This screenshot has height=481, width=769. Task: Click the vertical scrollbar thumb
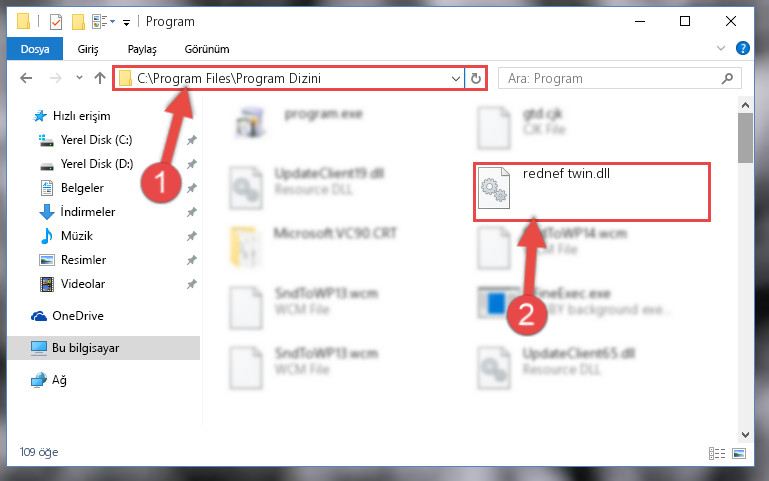click(x=745, y=138)
